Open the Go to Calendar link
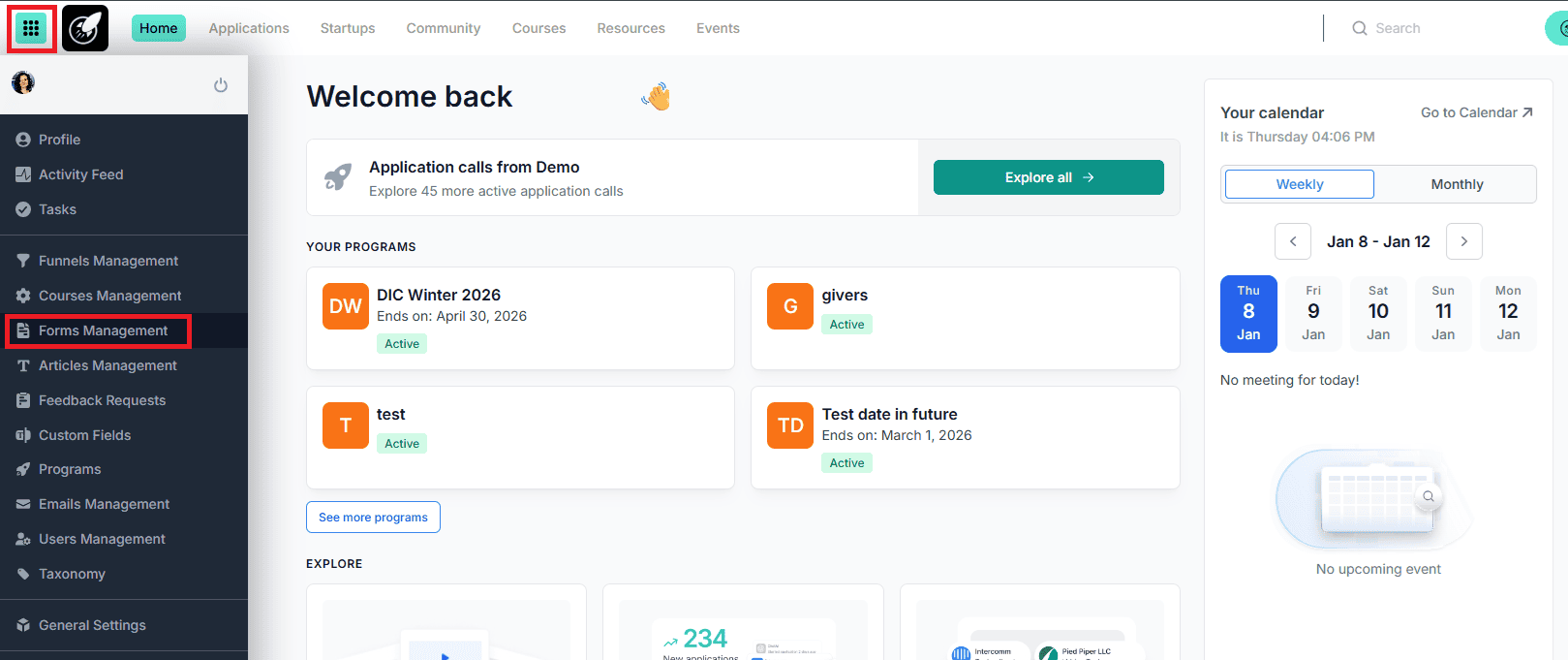This screenshot has height=660, width=1568. click(1476, 112)
